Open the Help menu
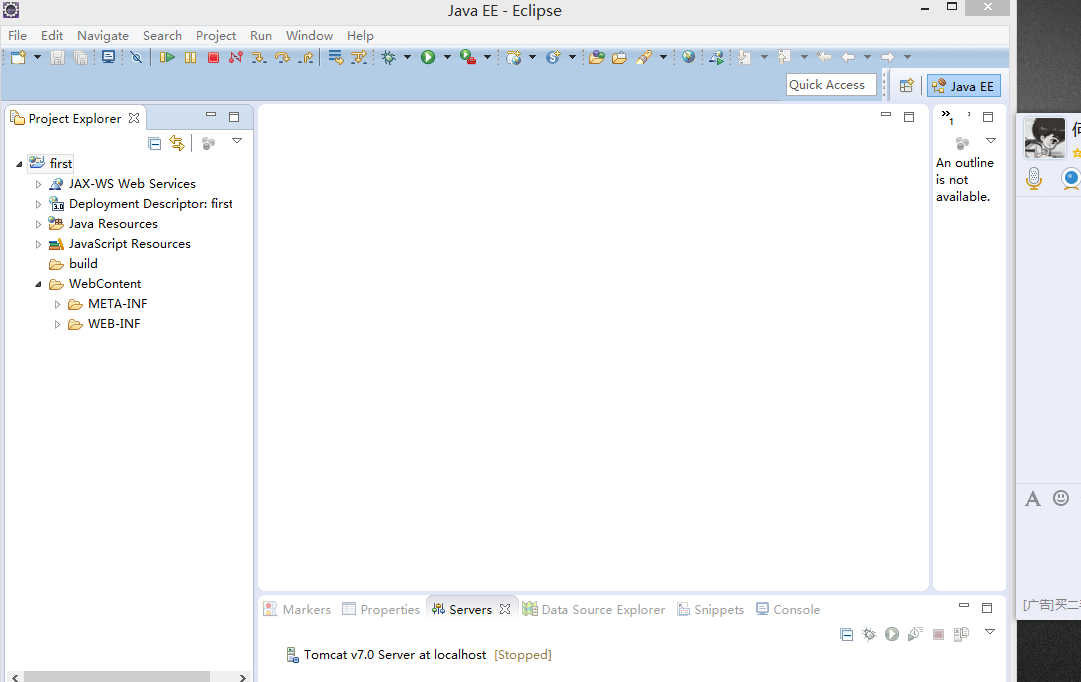This screenshot has width=1081, height=682. pyautogui.click(x=360, y=36)
